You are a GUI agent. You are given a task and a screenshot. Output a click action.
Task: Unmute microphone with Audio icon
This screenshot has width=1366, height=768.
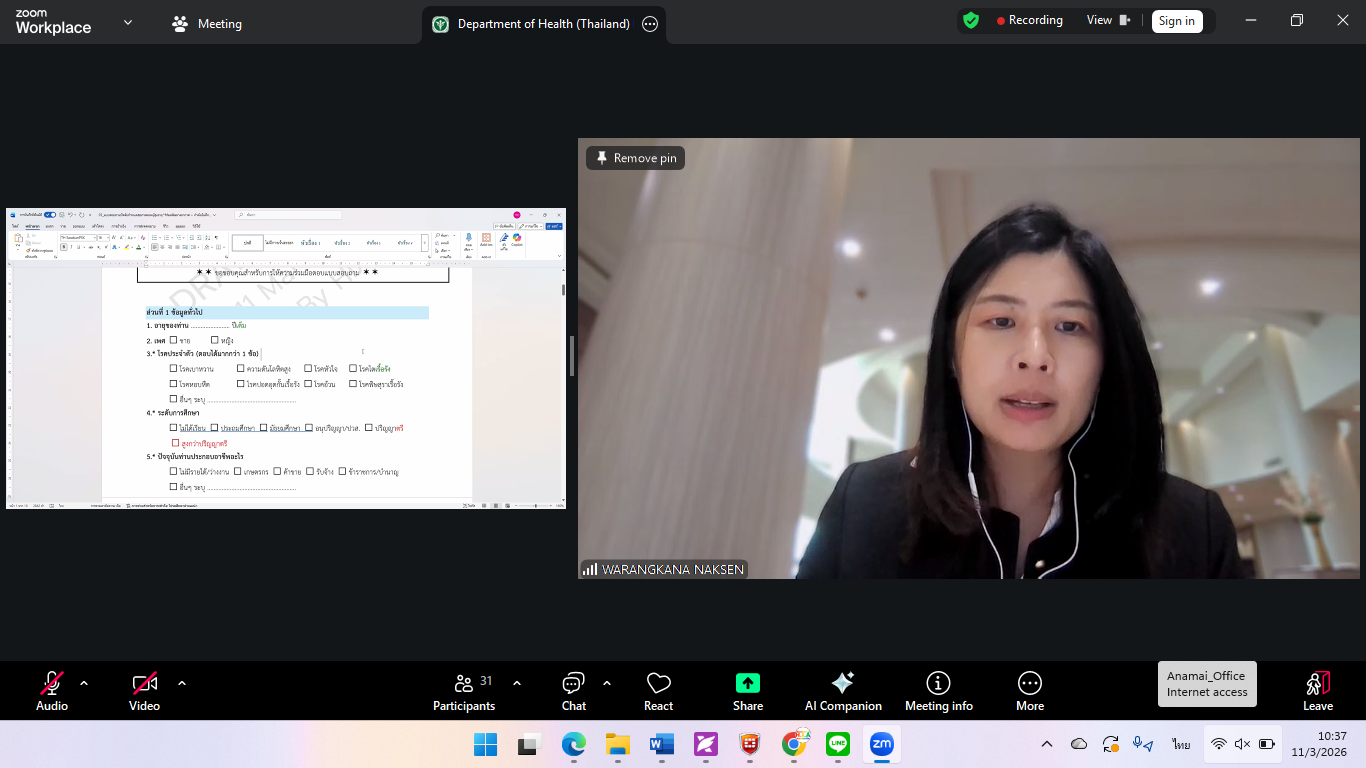tap(52, 684)
